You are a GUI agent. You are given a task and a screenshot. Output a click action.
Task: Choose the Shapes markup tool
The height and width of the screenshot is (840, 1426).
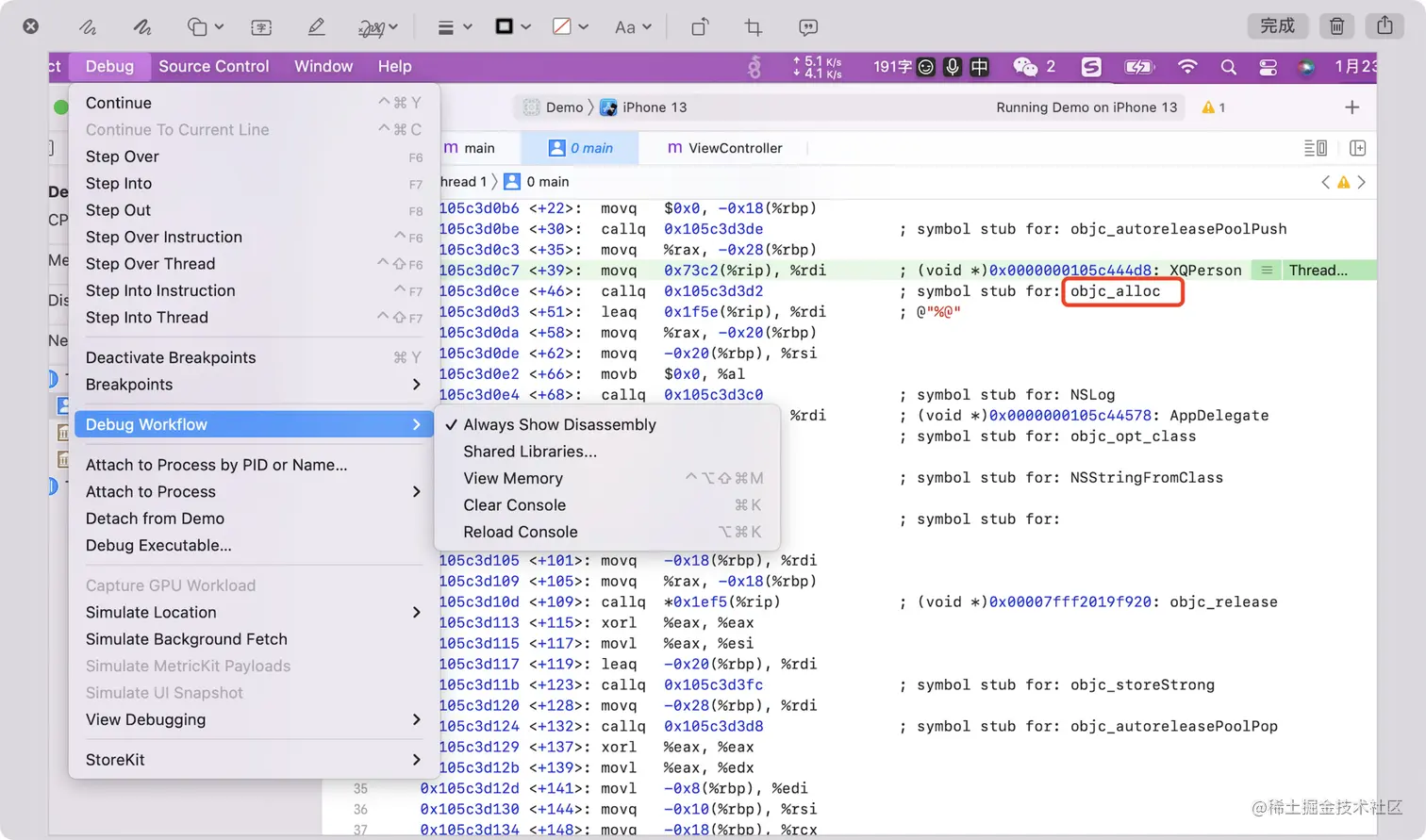(197, 26)
